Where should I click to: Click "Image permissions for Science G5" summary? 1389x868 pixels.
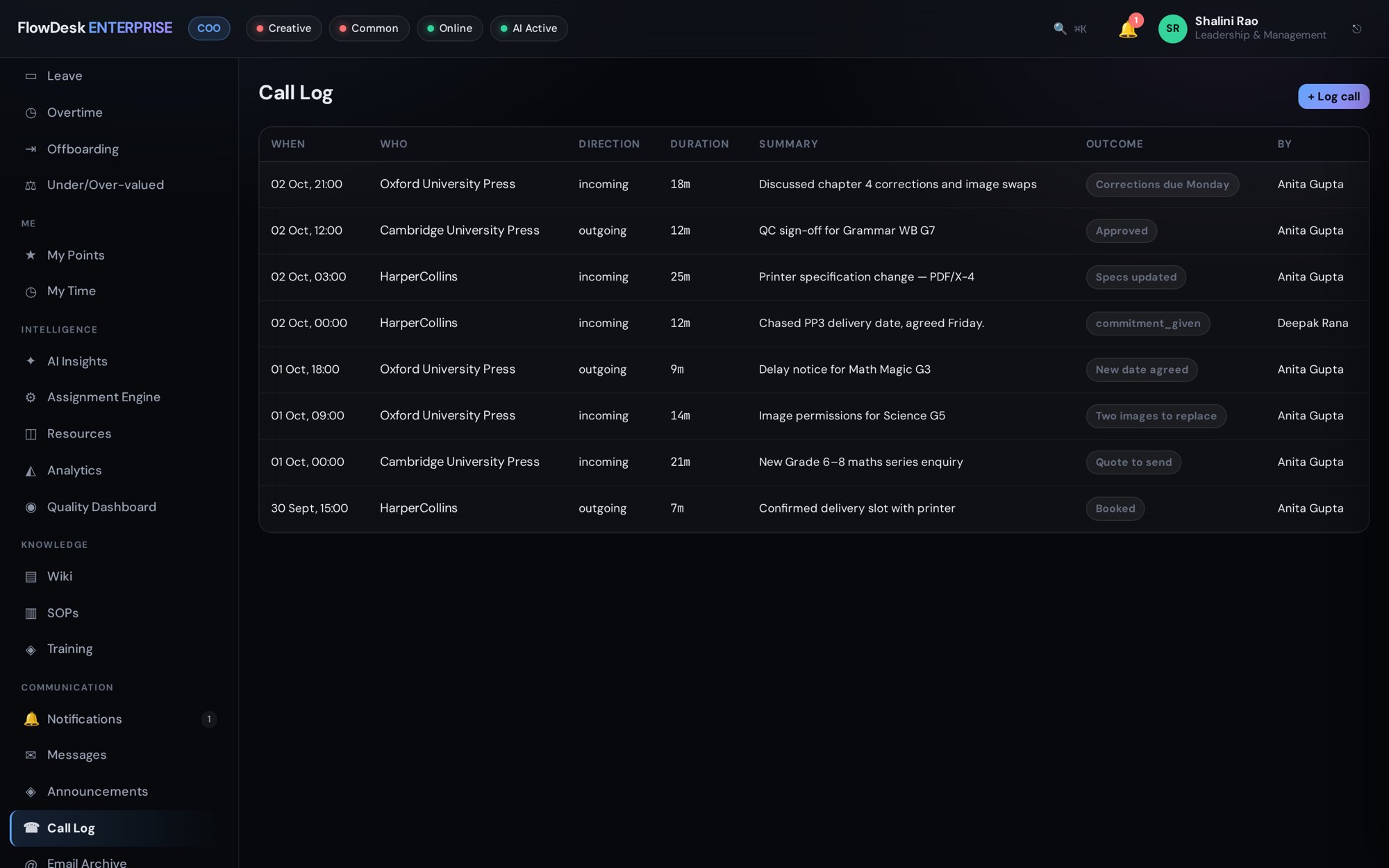pyautogui.click(x=851, y=415)
